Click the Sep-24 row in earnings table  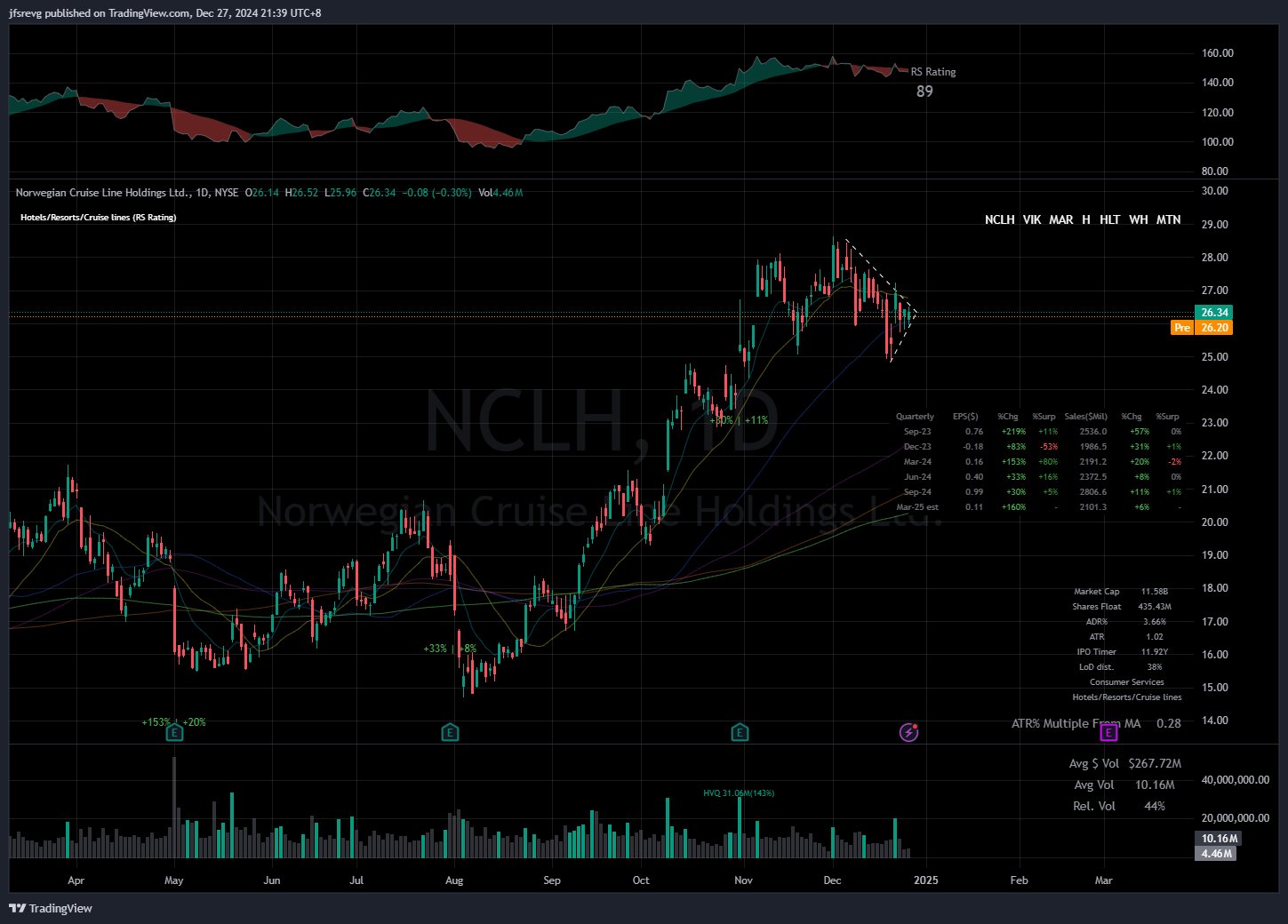click(x=1041, y=492)
